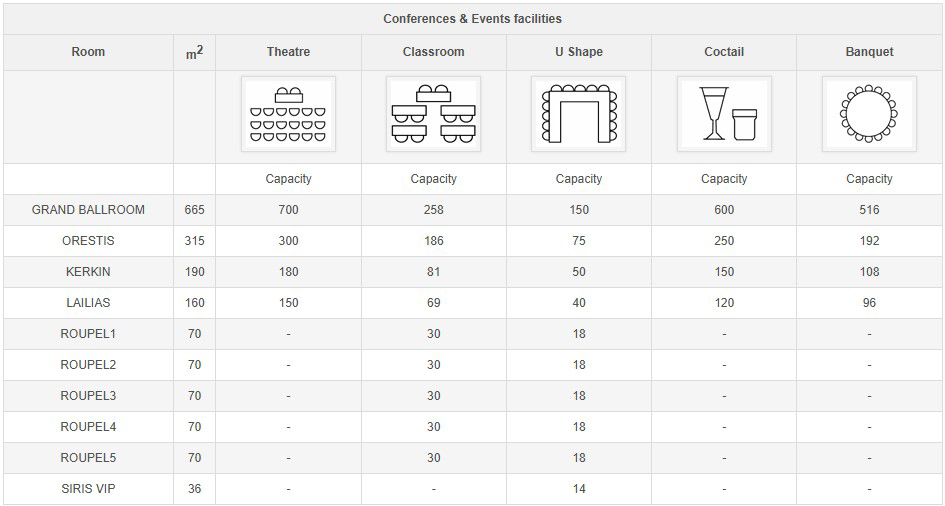Click the Conferences & Events facilities title

pyautogui.click(x=472, y=19)
